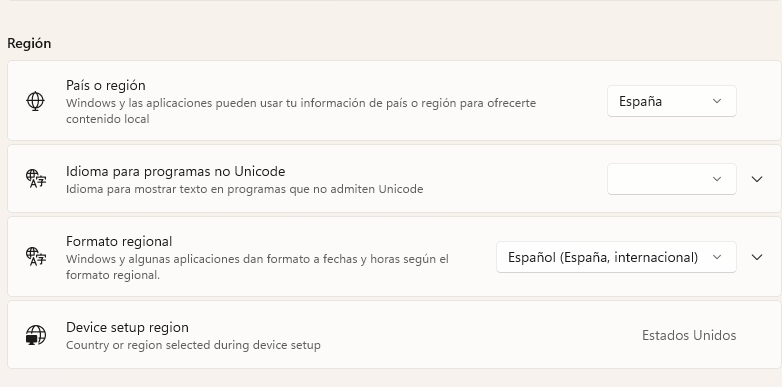782x387 pixels.
Task: Click the Formato regional title text
Action: click(x=119, y=241)
